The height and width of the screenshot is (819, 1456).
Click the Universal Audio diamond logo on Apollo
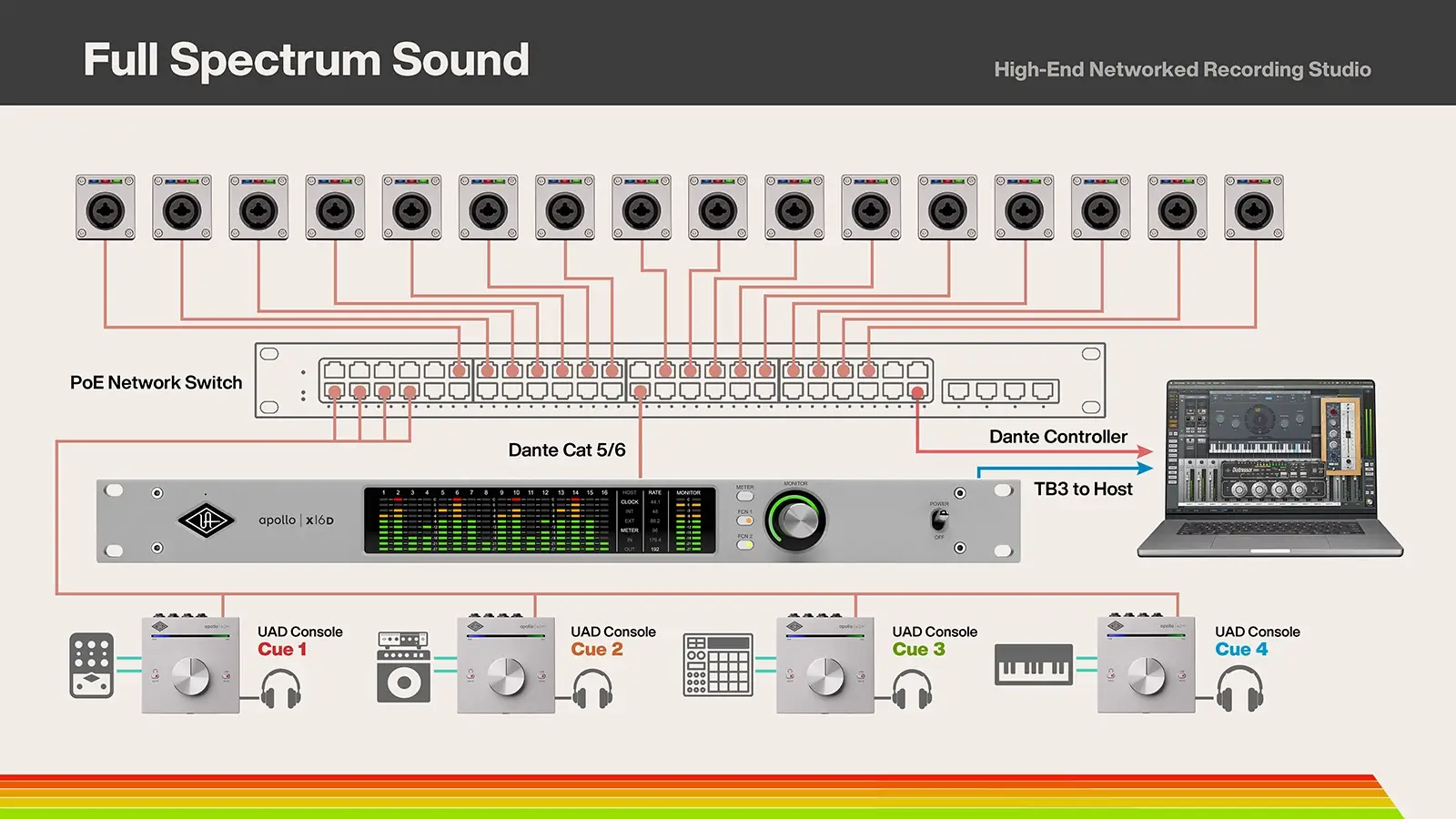(x=206, y=521)
